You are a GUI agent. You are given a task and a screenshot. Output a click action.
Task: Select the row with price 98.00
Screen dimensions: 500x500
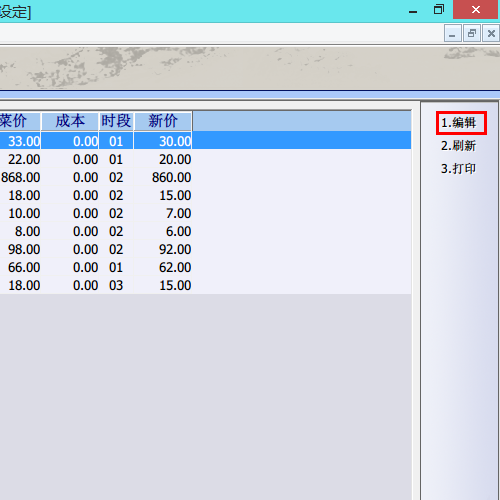[x=205, y=249]
